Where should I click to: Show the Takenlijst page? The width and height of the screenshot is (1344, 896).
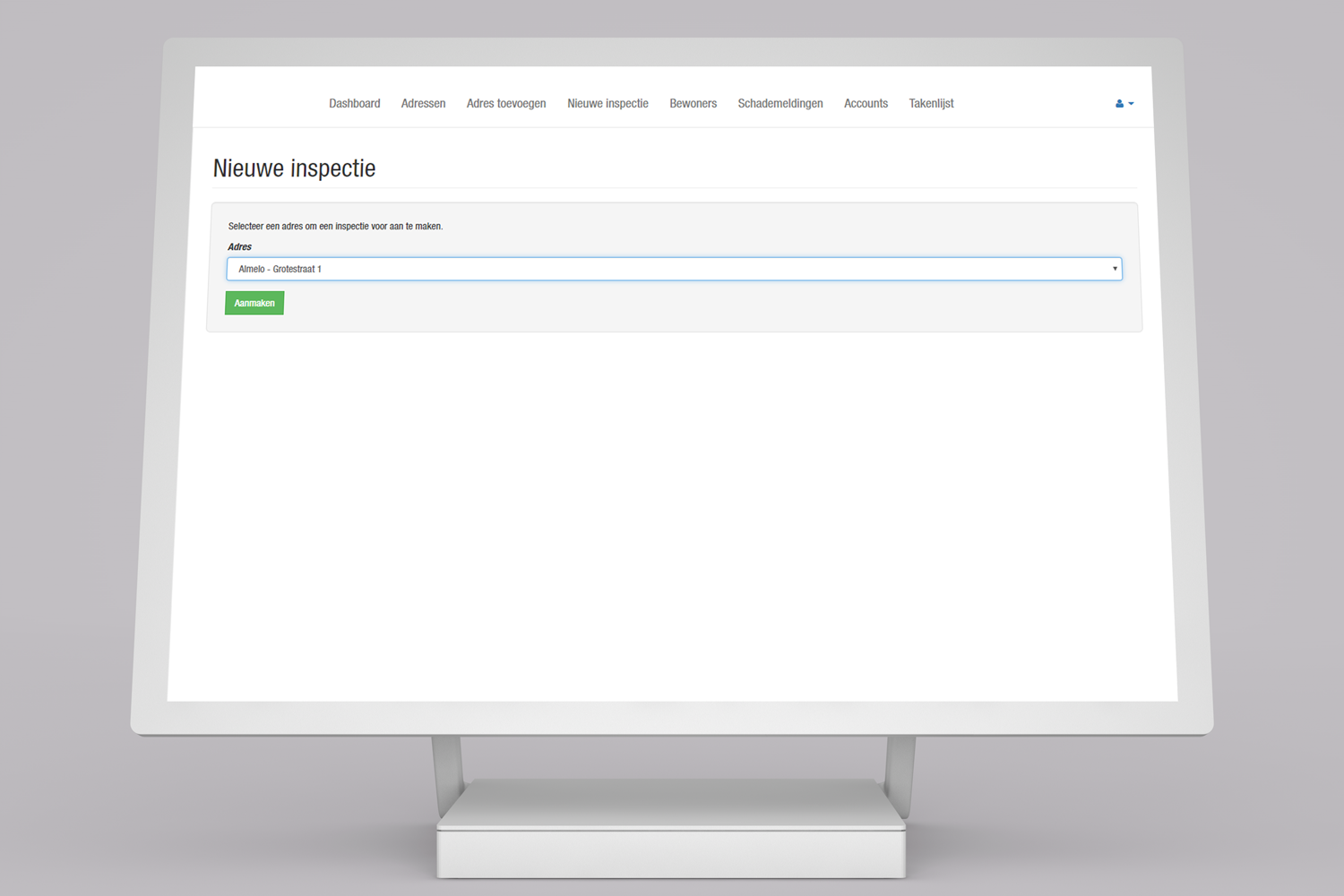click(931, 104)
